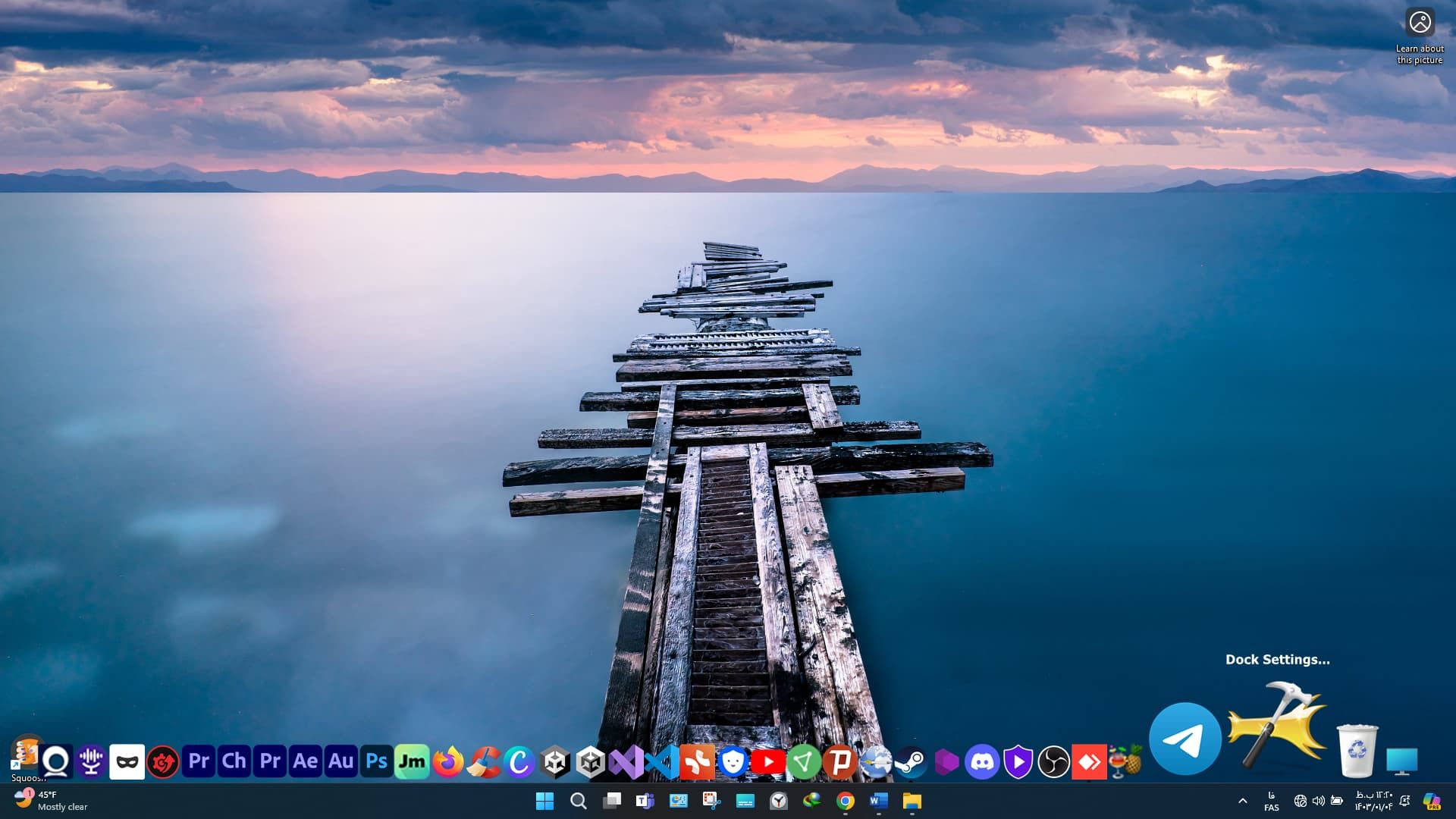Launch Steam from the dock
The height and width of the screenshot is (819, 1456).
[911, 761]
